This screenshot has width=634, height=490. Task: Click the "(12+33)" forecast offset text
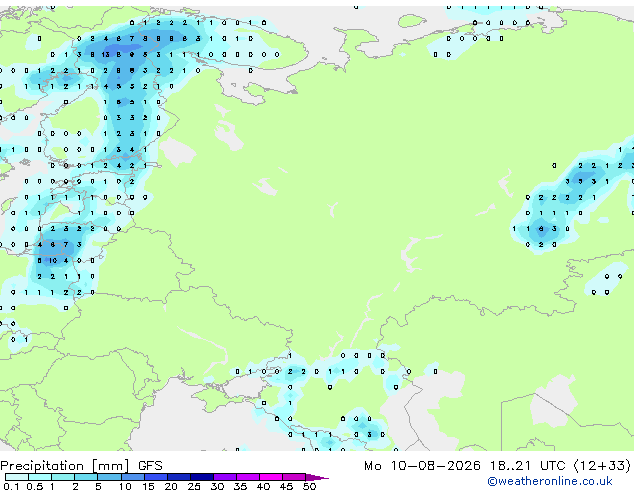602,466
